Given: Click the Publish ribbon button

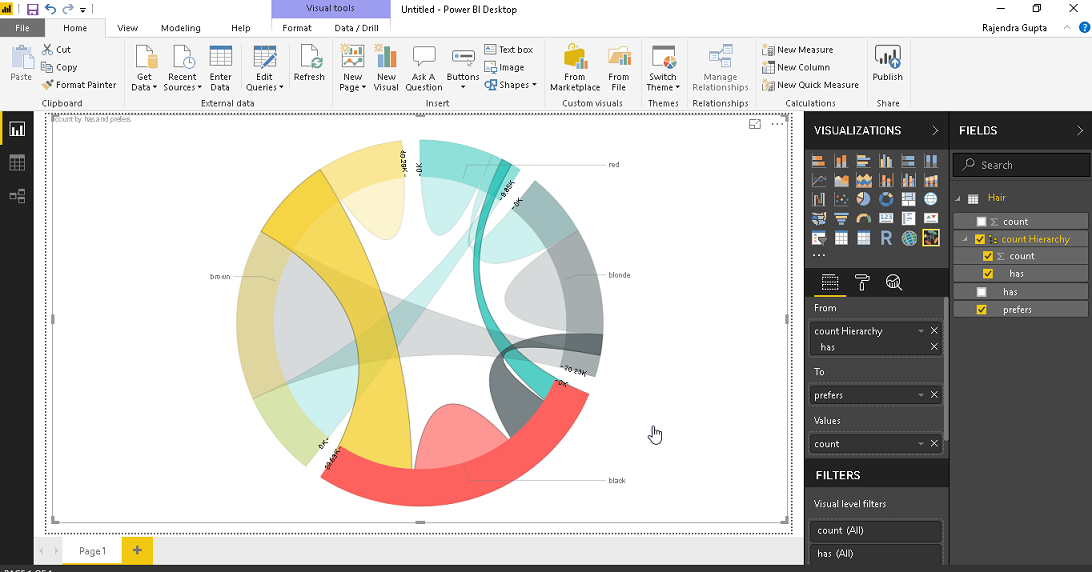Looking at the screenshot, I should 887,63.
